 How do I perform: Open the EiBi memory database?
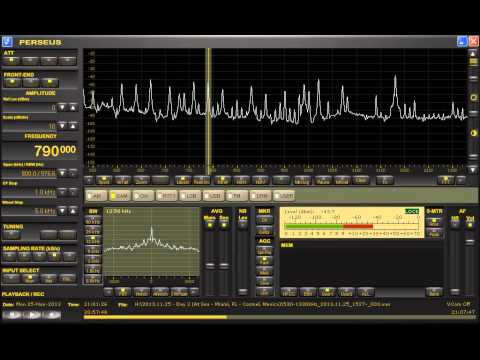click(x=308, y=292)
